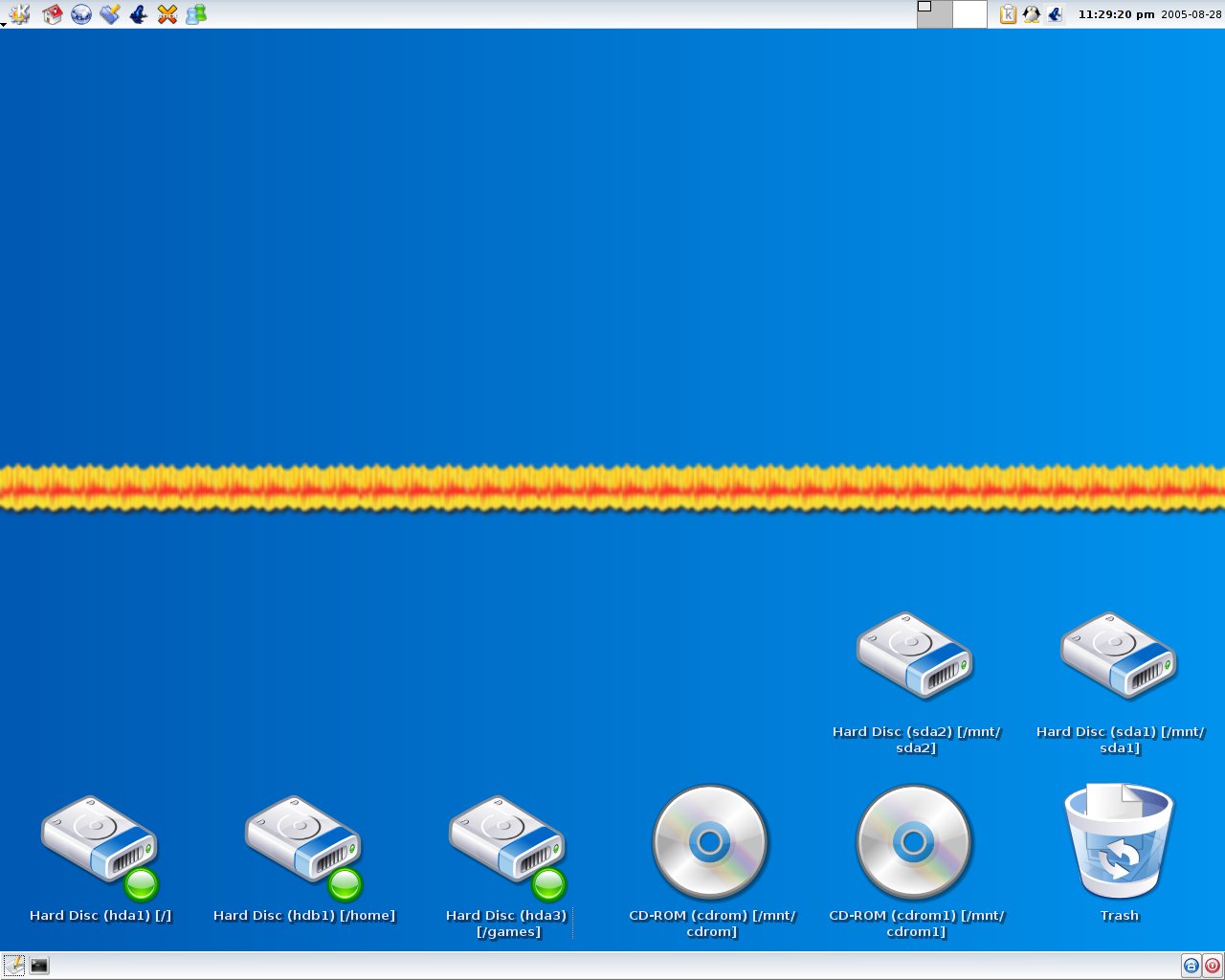Click the panel handle arrow beside K menu

pyautogui.click(x=4, y=23)
